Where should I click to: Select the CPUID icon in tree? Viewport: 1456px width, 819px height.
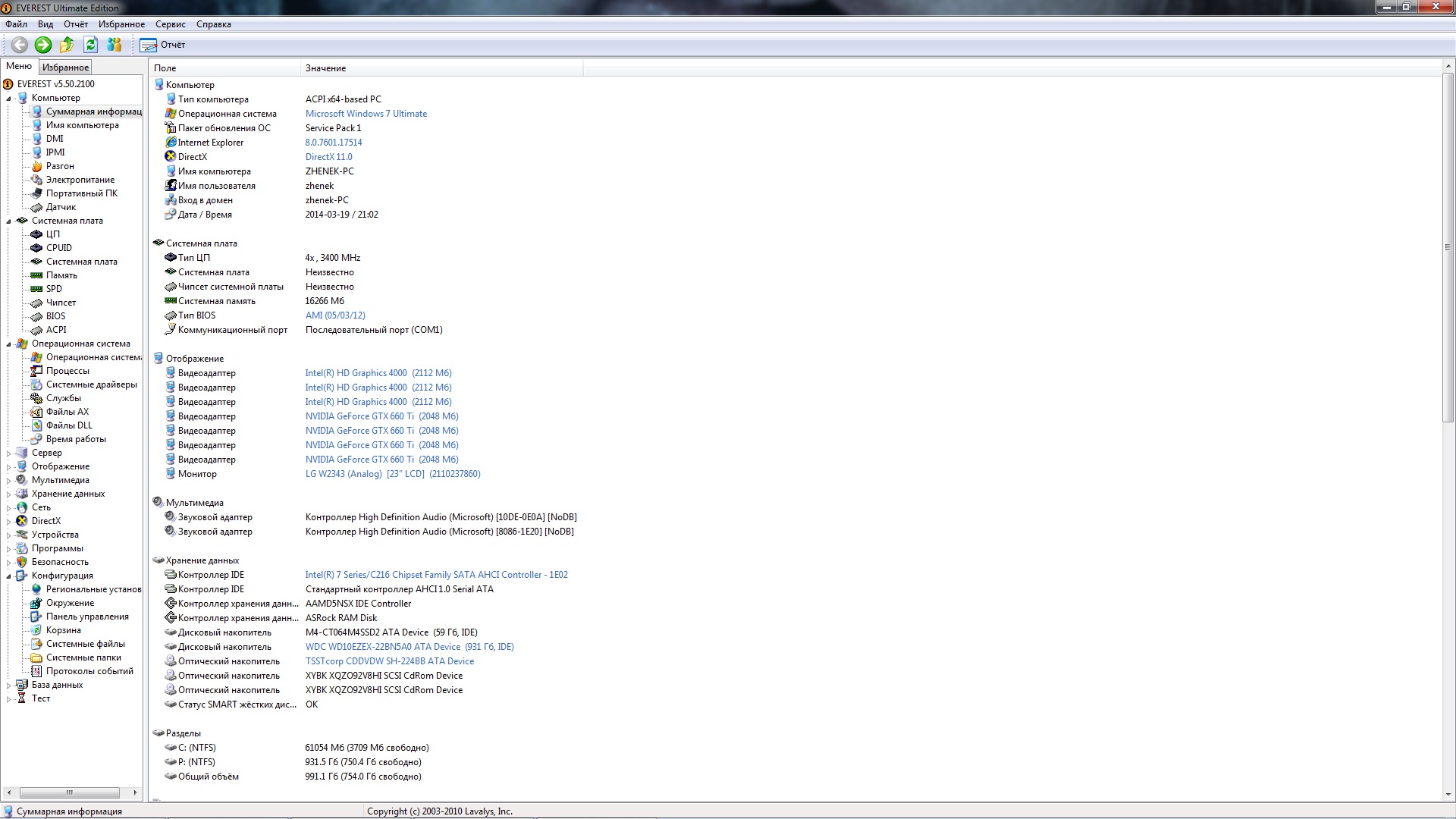(x=36, y=248)
